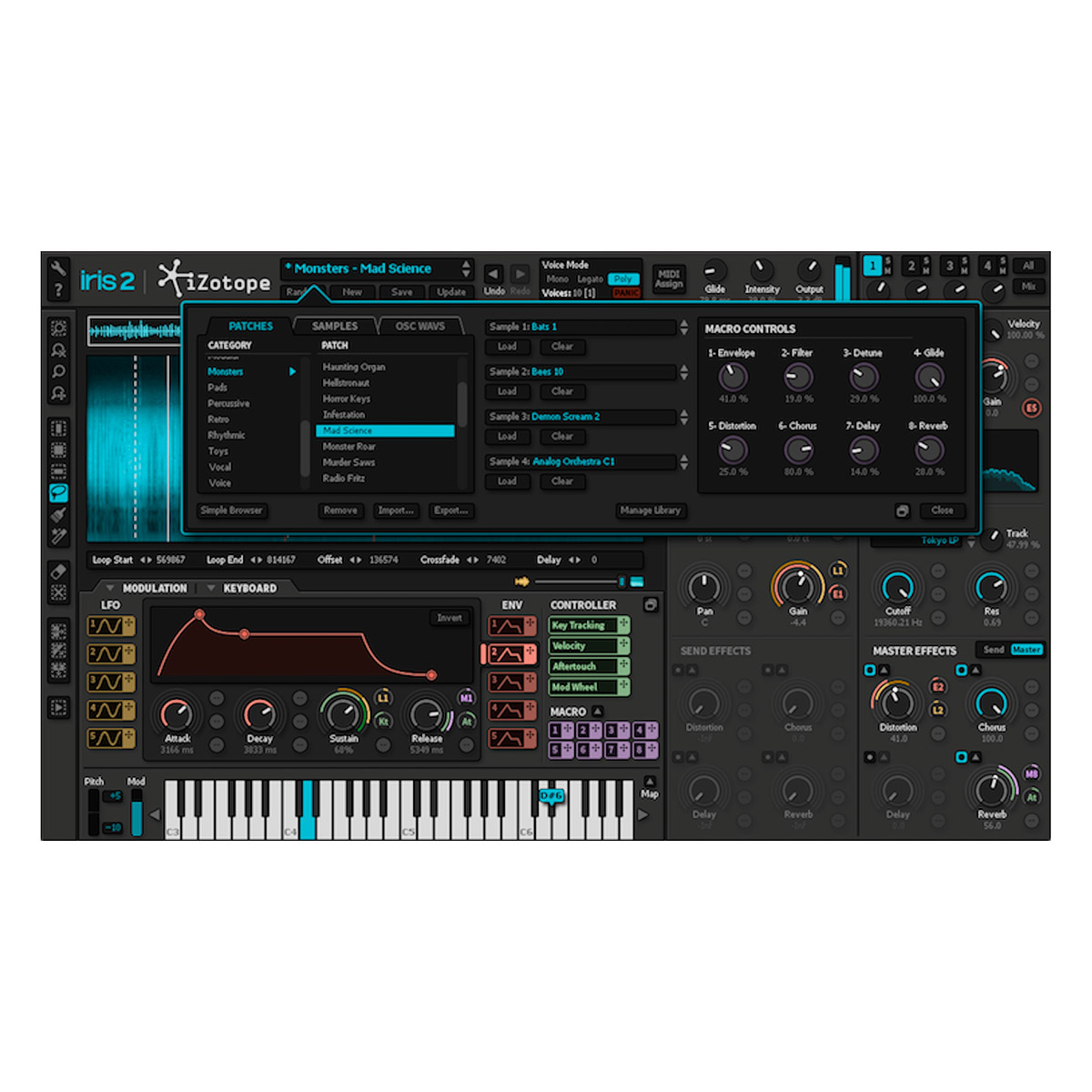This screenshot has height=1092, width=1092.
Task: Open the OSC WAVS tab
Action: (x=420, y=326)
